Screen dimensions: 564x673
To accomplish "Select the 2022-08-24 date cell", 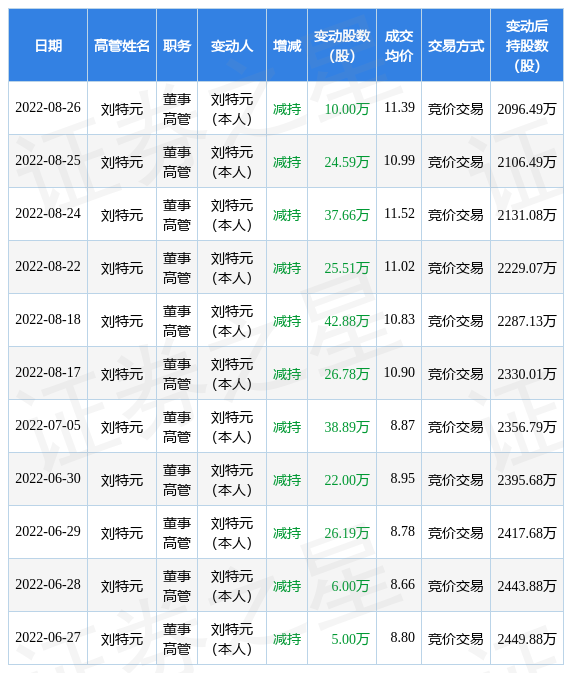I will tap(48, 213).
